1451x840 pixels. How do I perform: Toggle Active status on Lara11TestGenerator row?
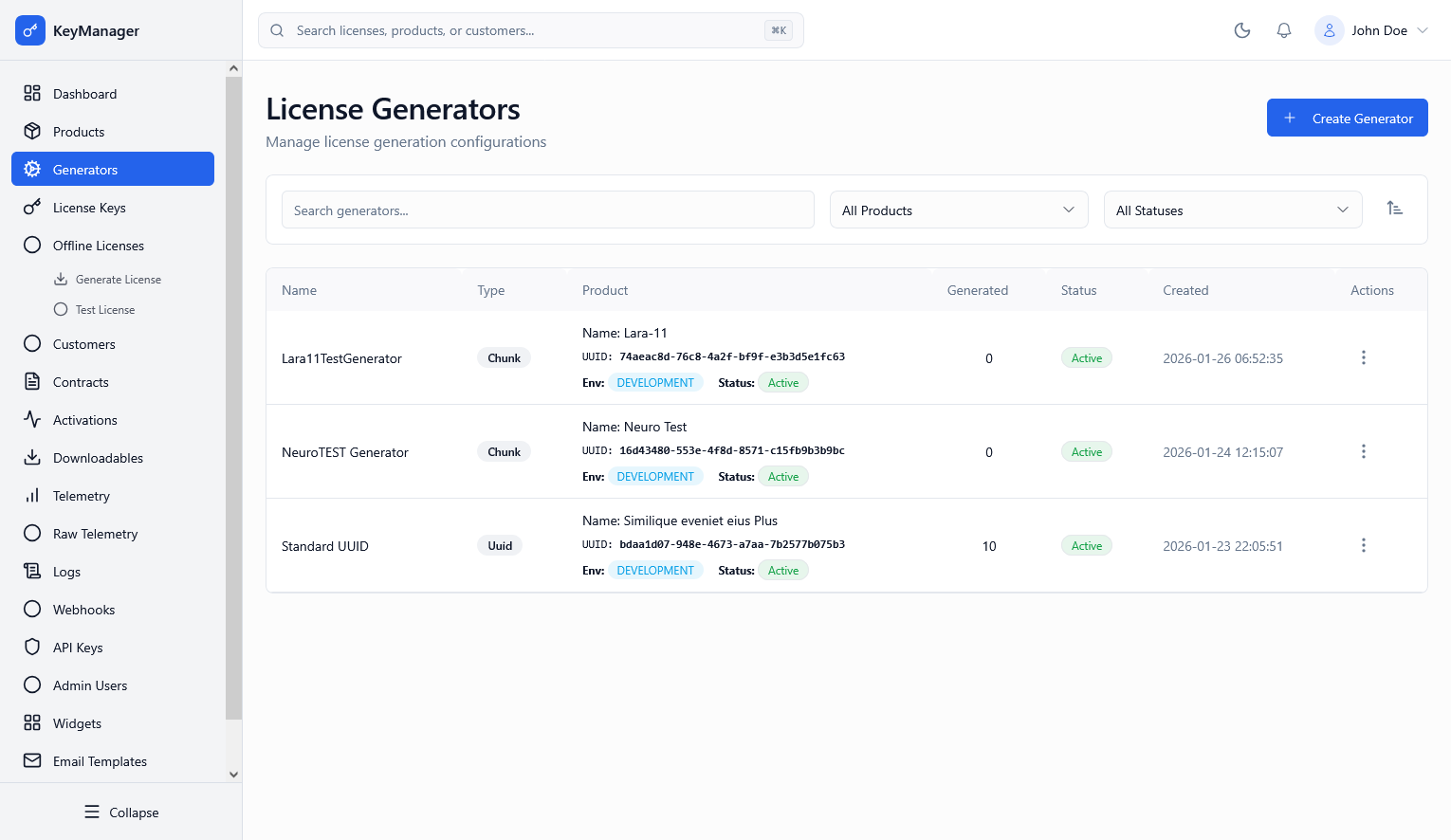coord(1086,357)
